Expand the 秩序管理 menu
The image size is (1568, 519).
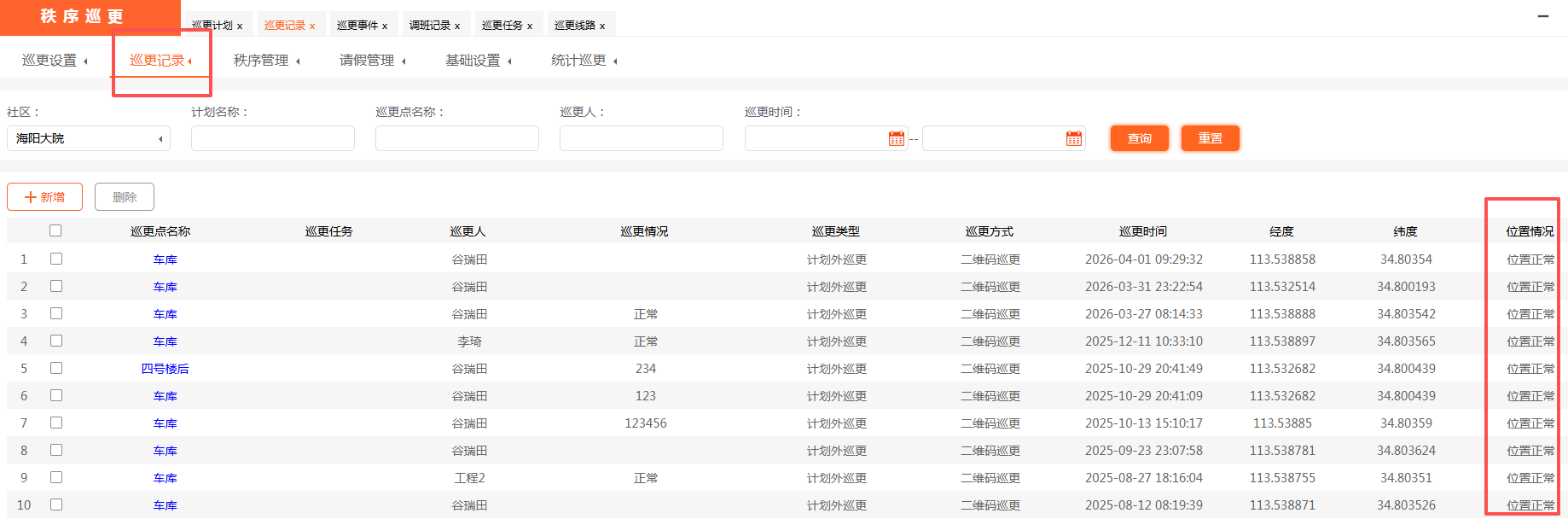[267, 61]
